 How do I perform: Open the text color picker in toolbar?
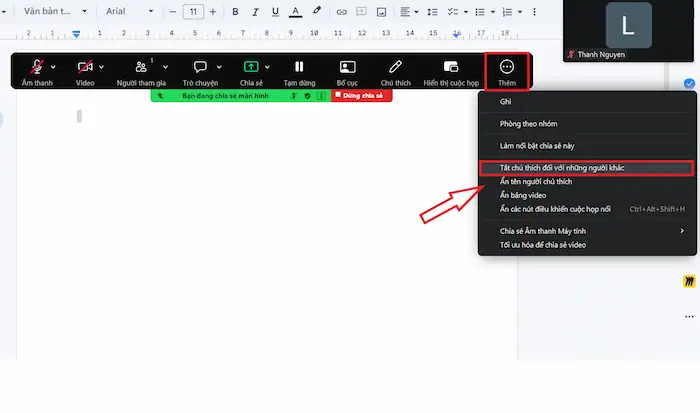coord(295,12)
